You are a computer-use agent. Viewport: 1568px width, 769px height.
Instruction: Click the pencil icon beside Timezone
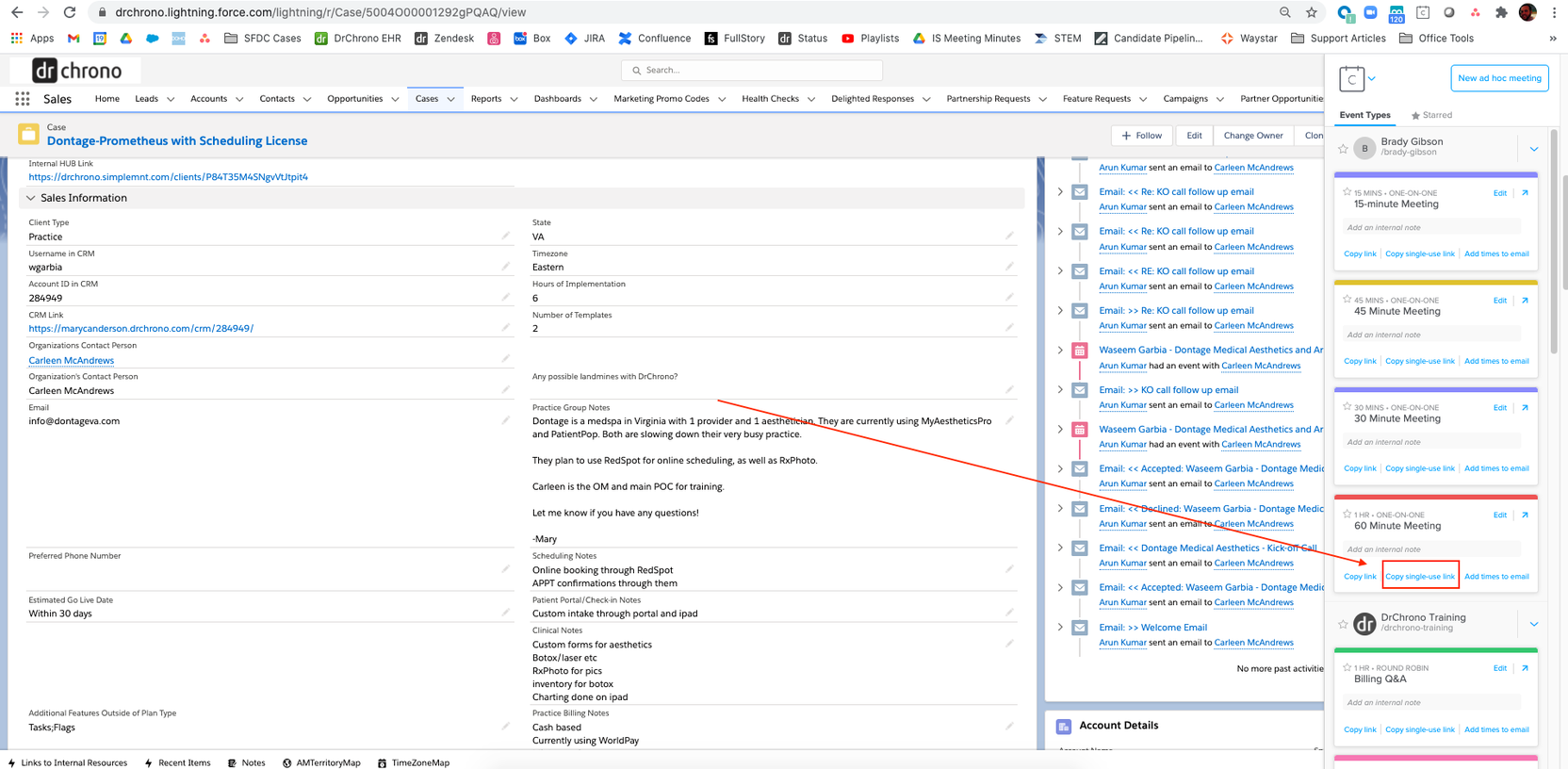(1009, 267)
